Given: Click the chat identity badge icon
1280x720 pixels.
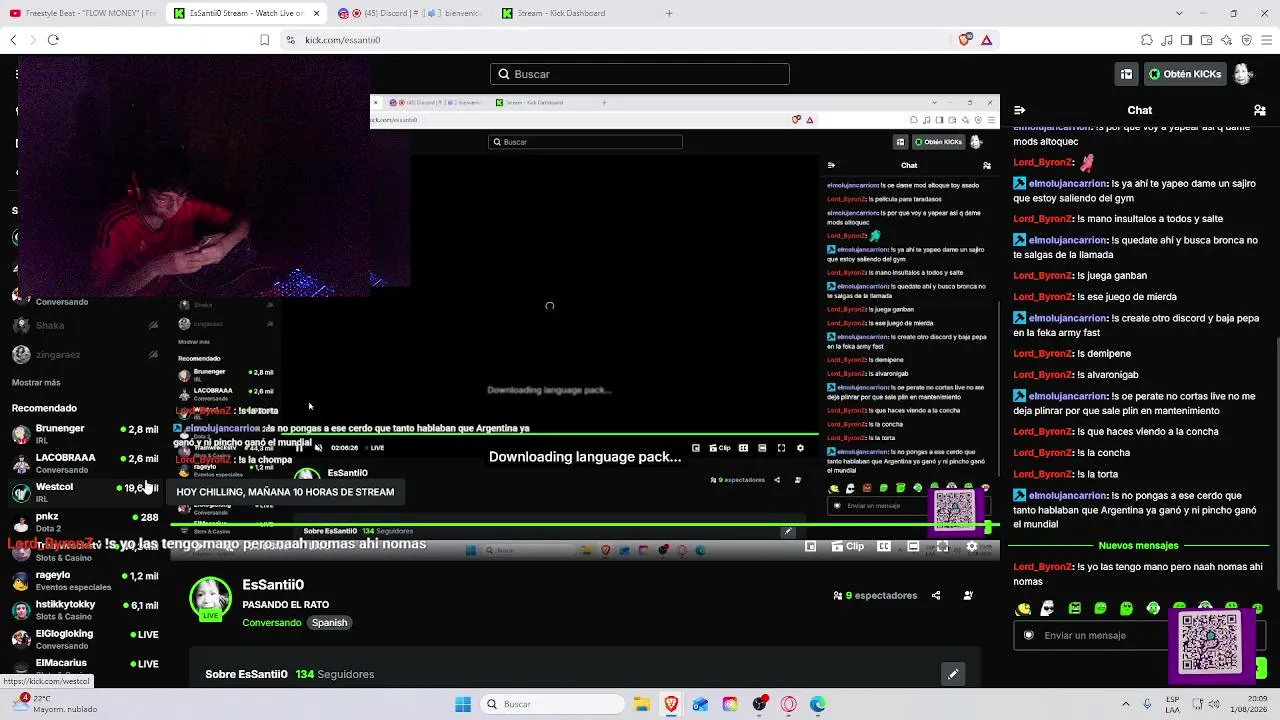Looking at the screenshot, I should [1028, 635].
